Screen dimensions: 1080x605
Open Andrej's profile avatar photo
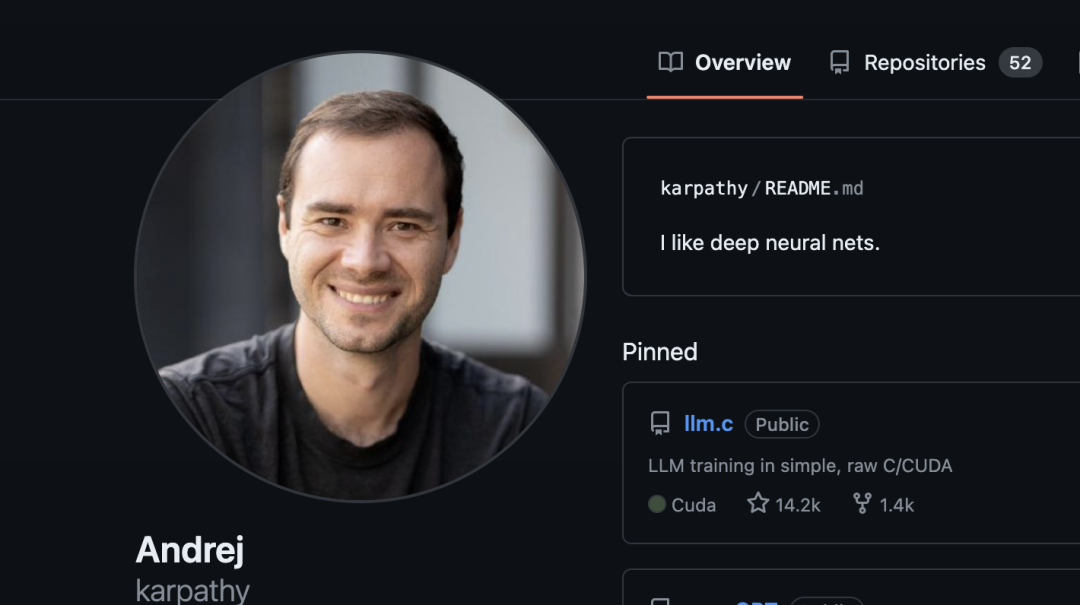pyautogui.click(x=360, y=276)
